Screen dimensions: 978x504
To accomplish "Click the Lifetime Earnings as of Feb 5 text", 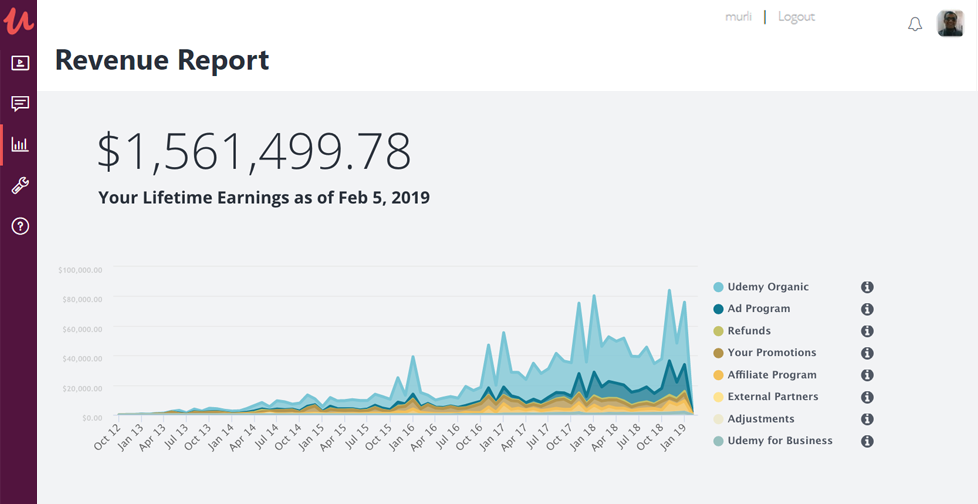I will (x=264, y=198).
